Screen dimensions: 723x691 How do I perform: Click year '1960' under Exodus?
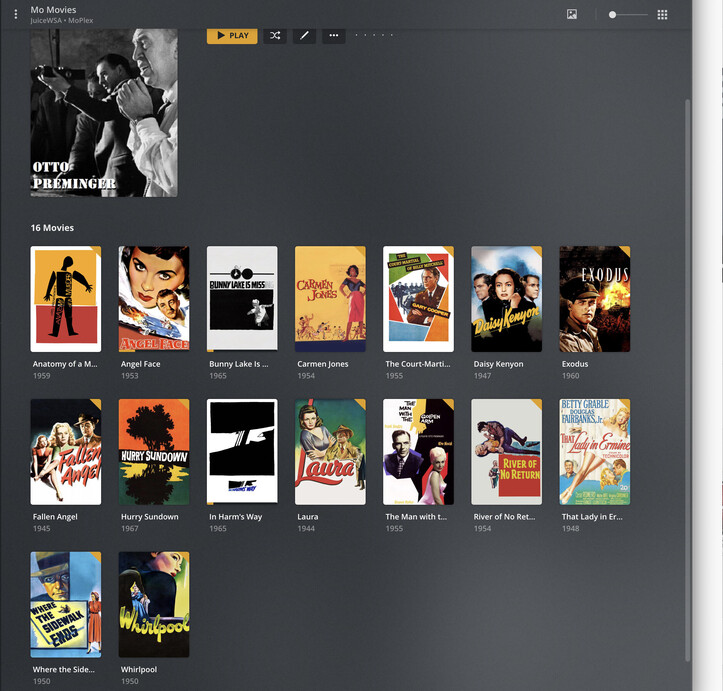point(570,376)
